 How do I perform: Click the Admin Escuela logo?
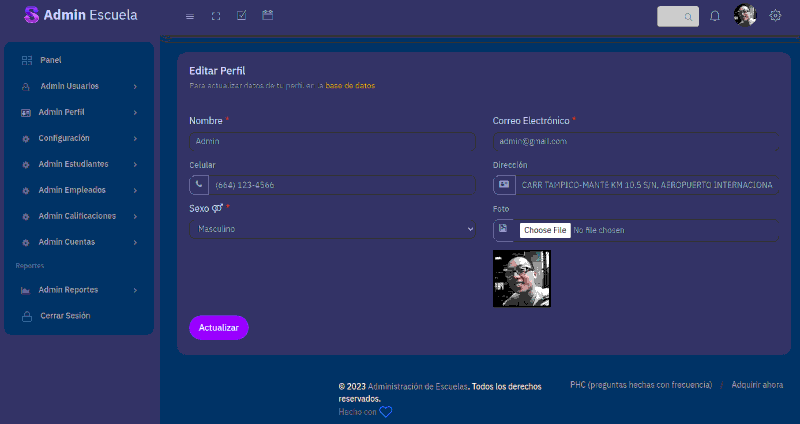(80, 16)
